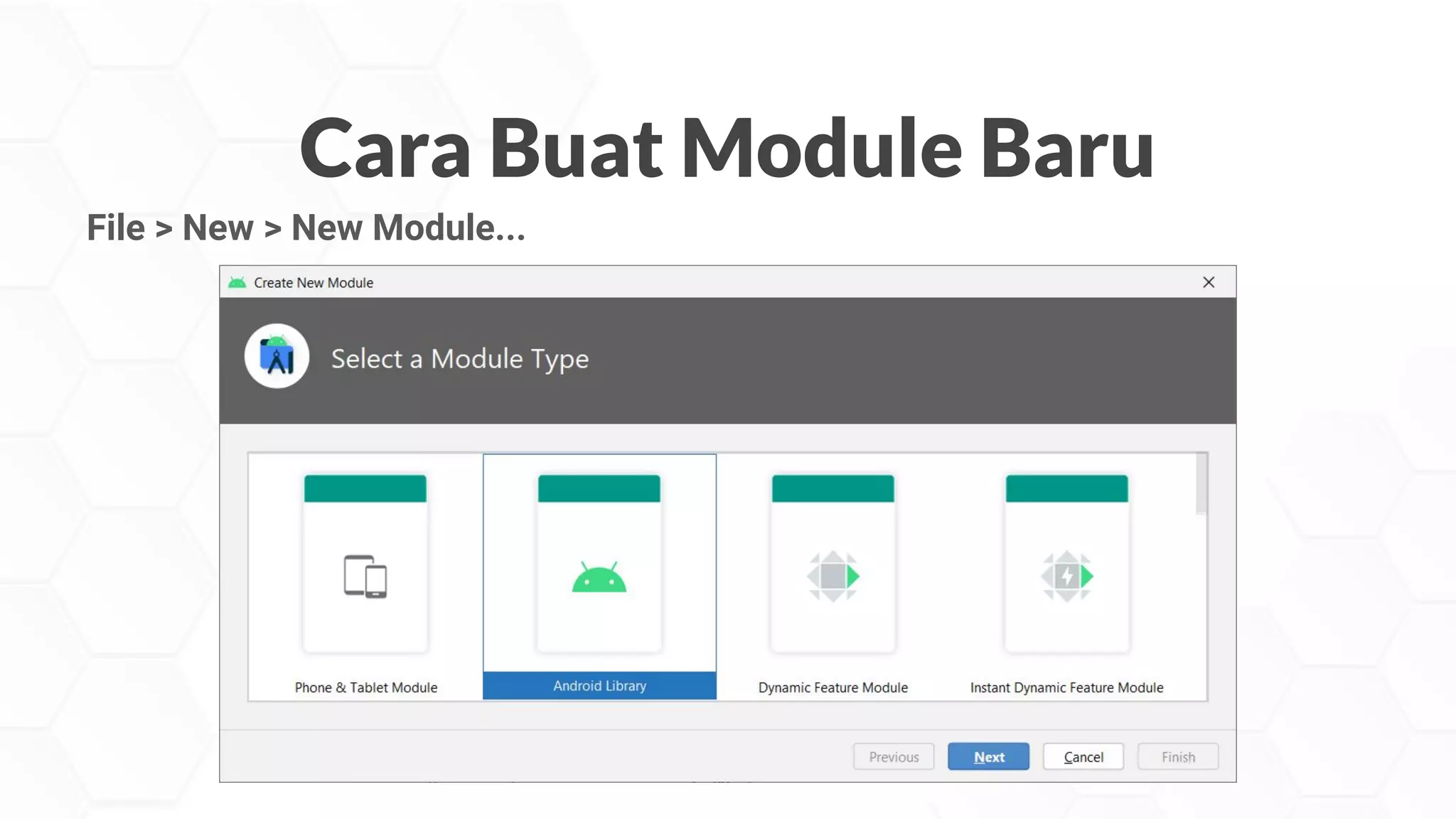
Task: Cancel the Create New Module dialog
Action: coord(1083,756)
